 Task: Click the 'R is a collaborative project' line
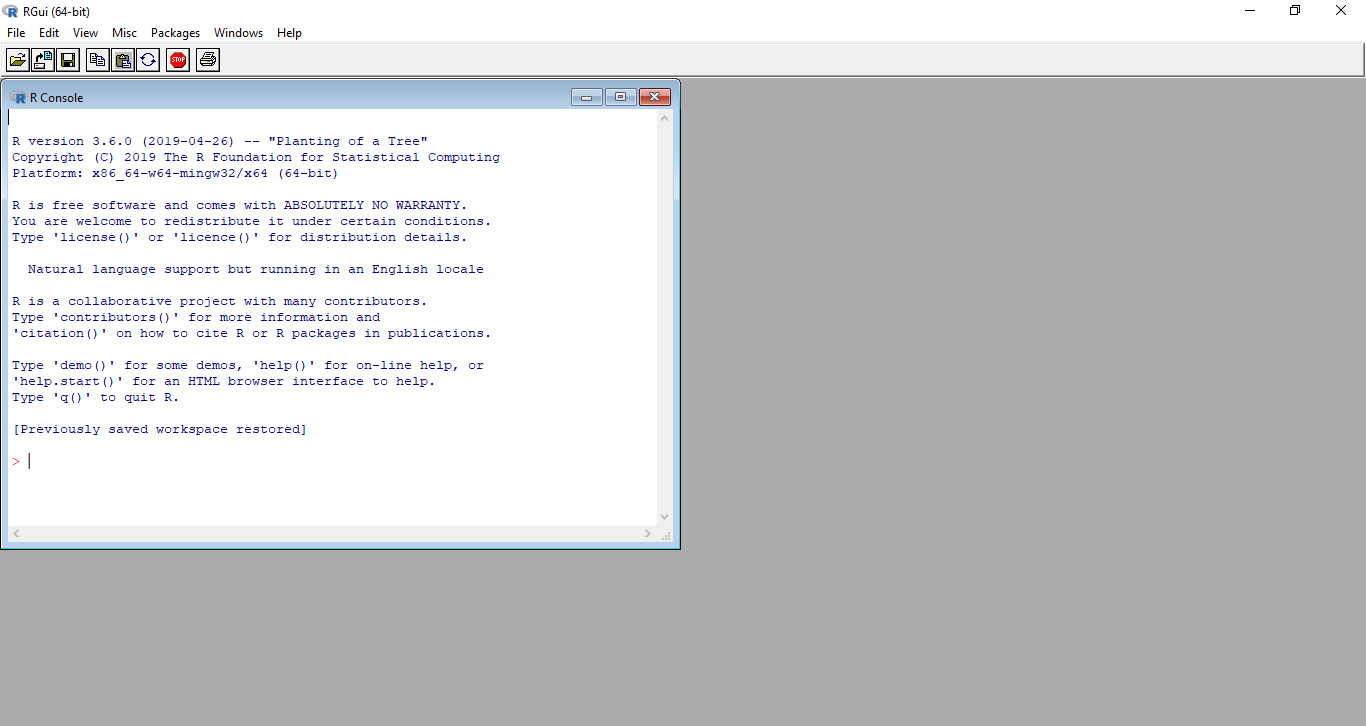tap(220, 301)
